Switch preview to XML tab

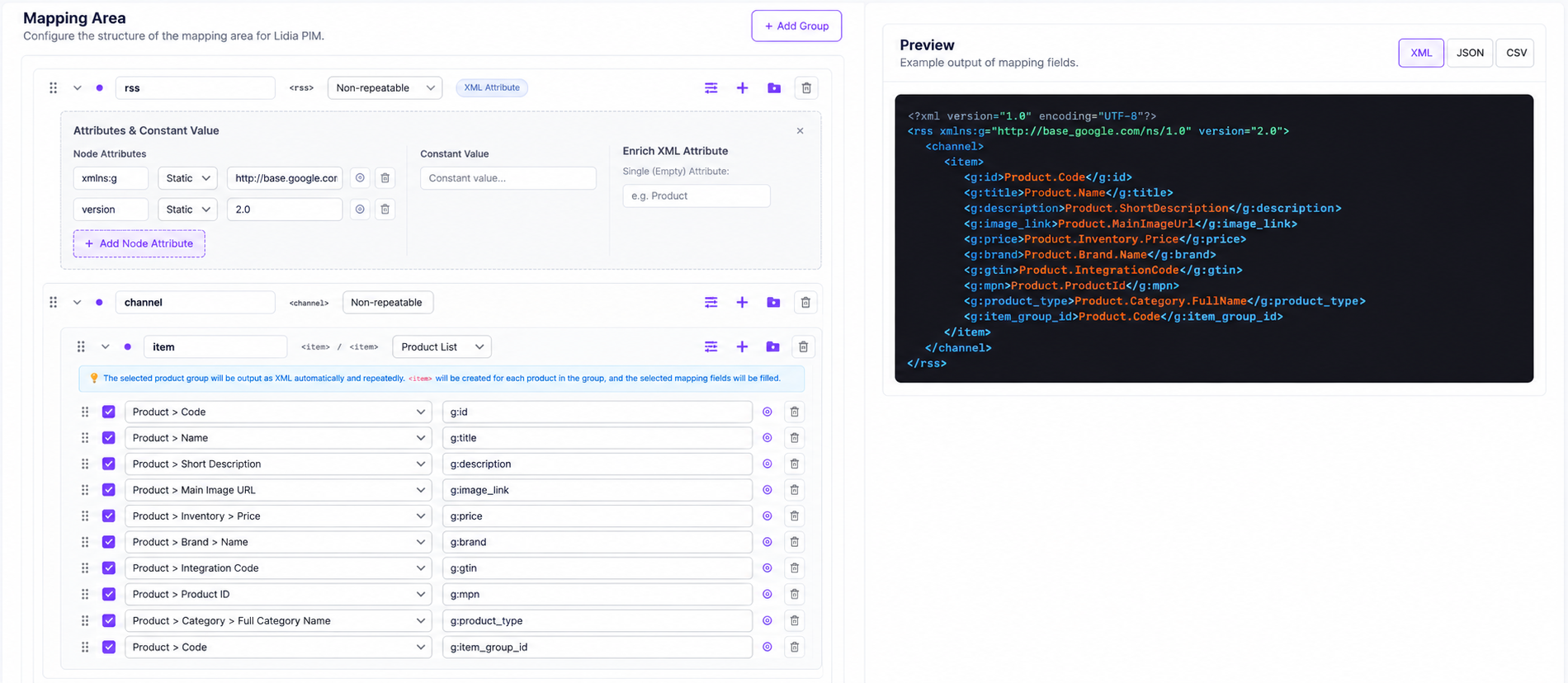tap(1421, 53)
